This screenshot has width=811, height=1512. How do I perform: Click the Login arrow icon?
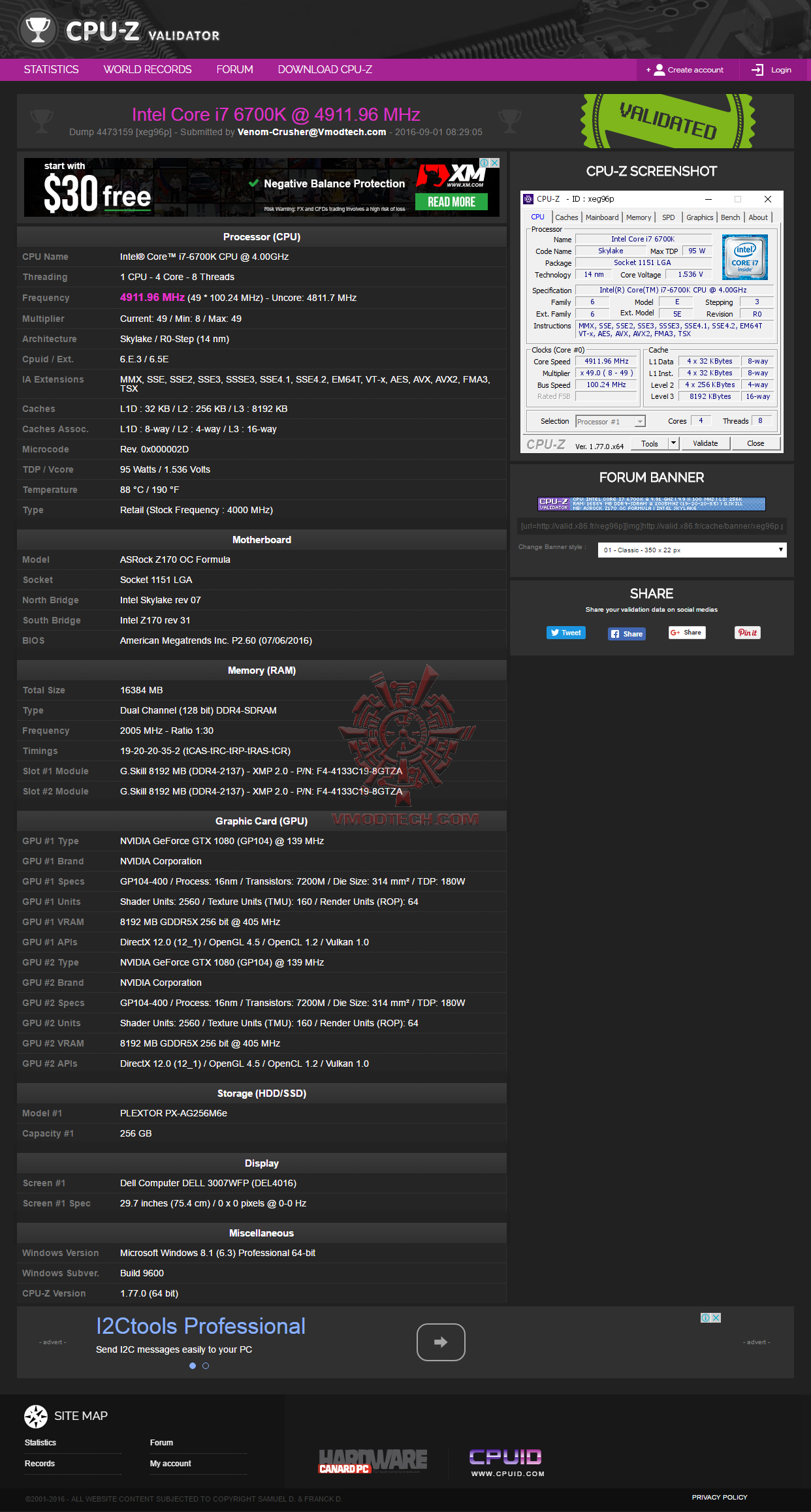coord(757,70)
